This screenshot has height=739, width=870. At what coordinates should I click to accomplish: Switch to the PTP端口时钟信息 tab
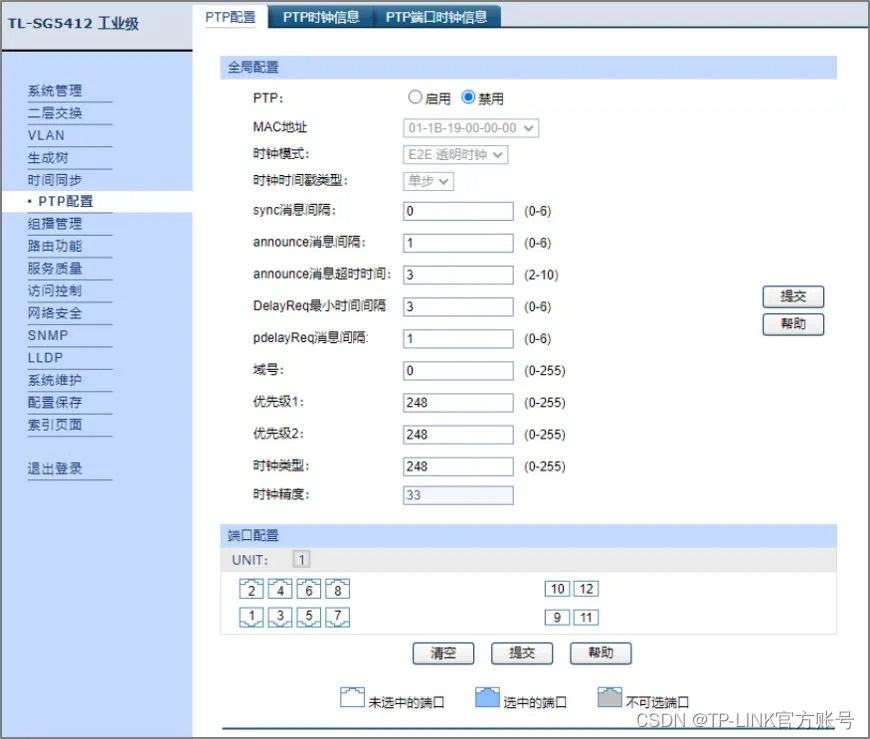pyautogui.click(x=438, y=16)
